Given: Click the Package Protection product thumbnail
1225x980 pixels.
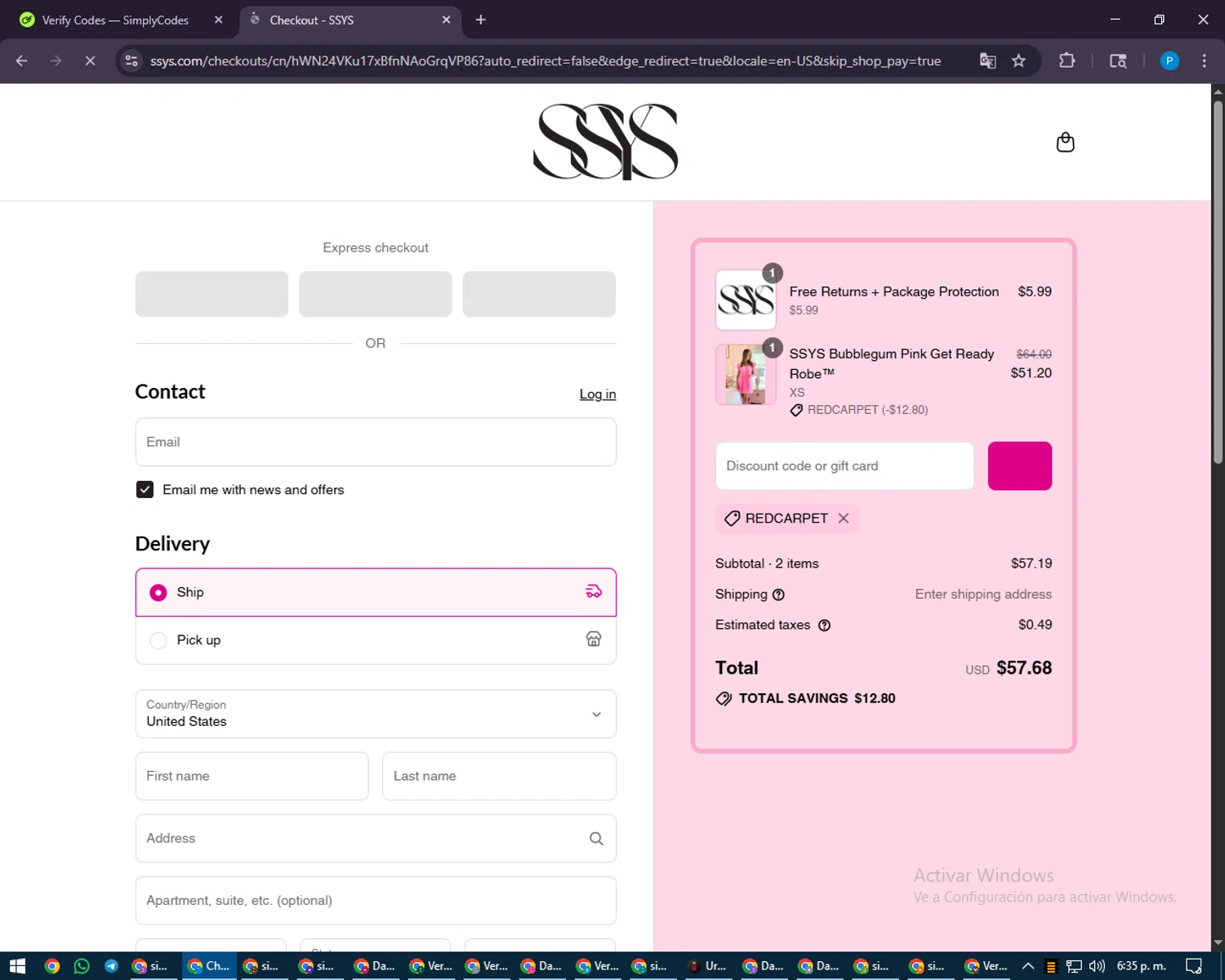Looking at the screenshot, I should (x=746, y=300).
